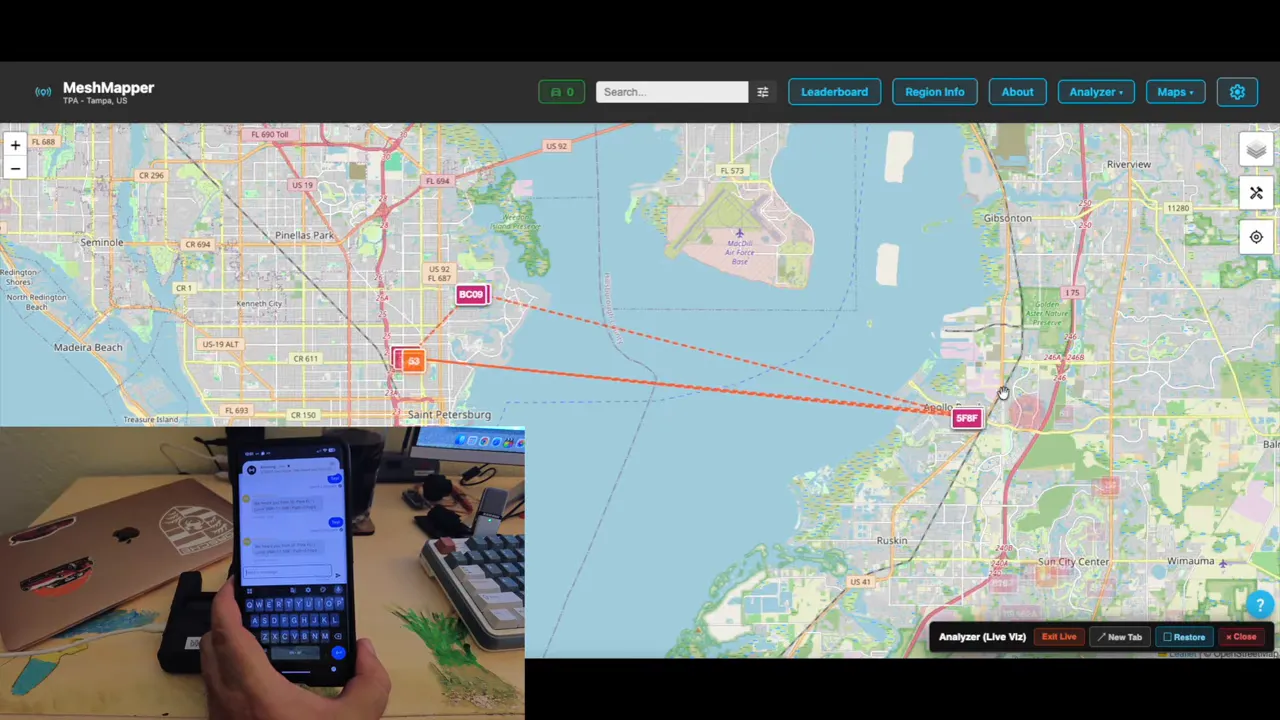
Task: Click the Ruskin map label
Action: [891, 540]
